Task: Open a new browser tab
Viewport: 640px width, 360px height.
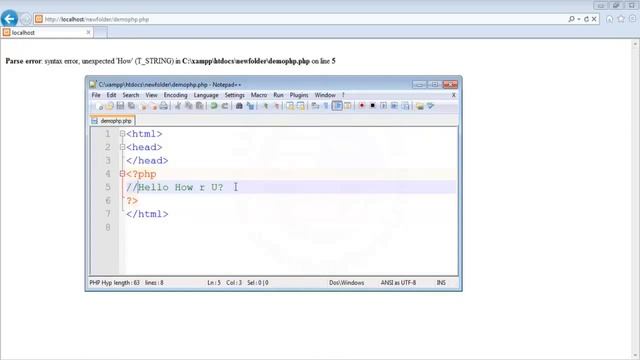Action: point(101,33)
